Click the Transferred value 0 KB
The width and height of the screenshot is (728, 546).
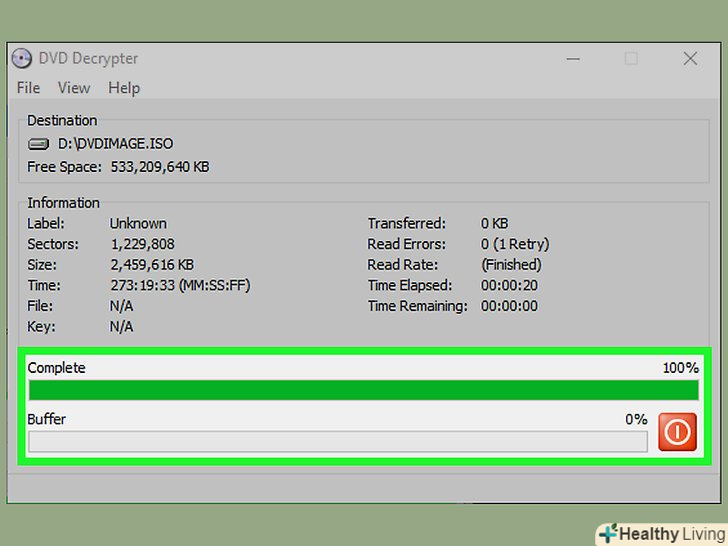click(494, 223)
